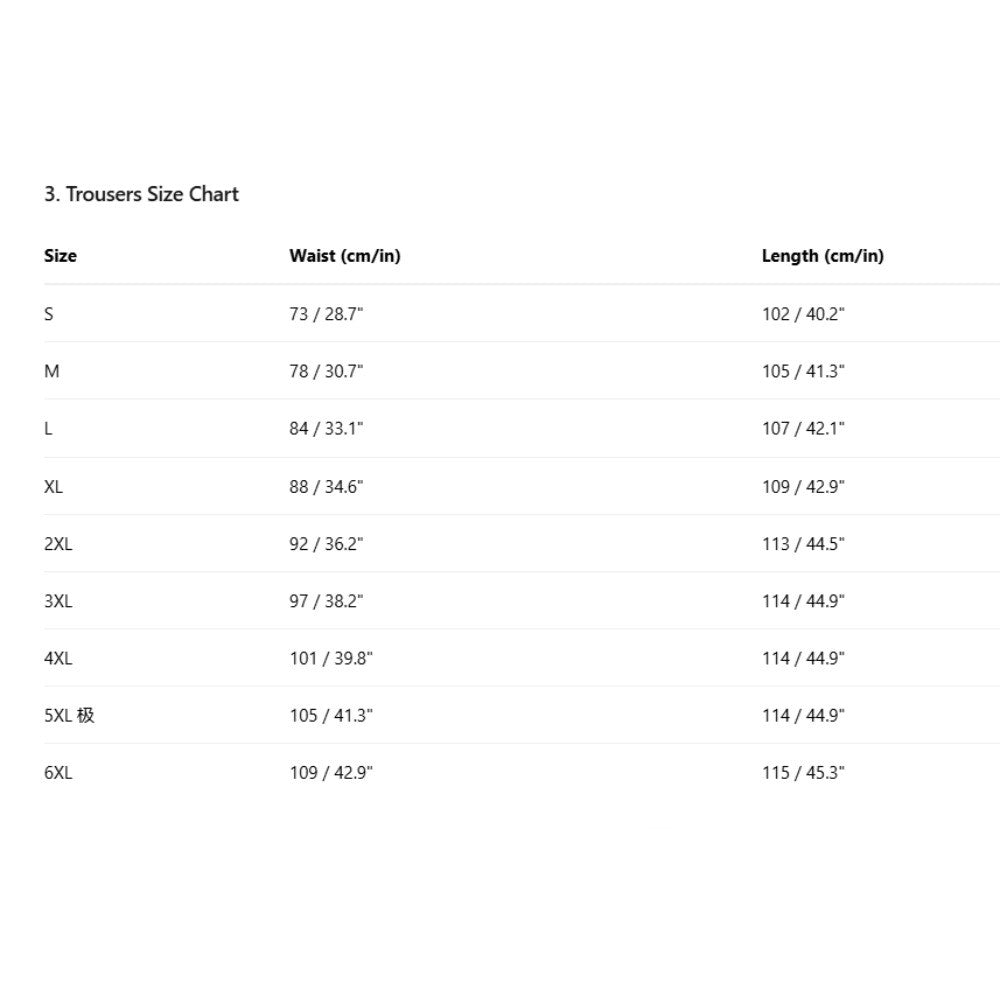This screenshot has width=1000, height=1000.
Task: Select the XL size row label
Action: tap(54, 487)
